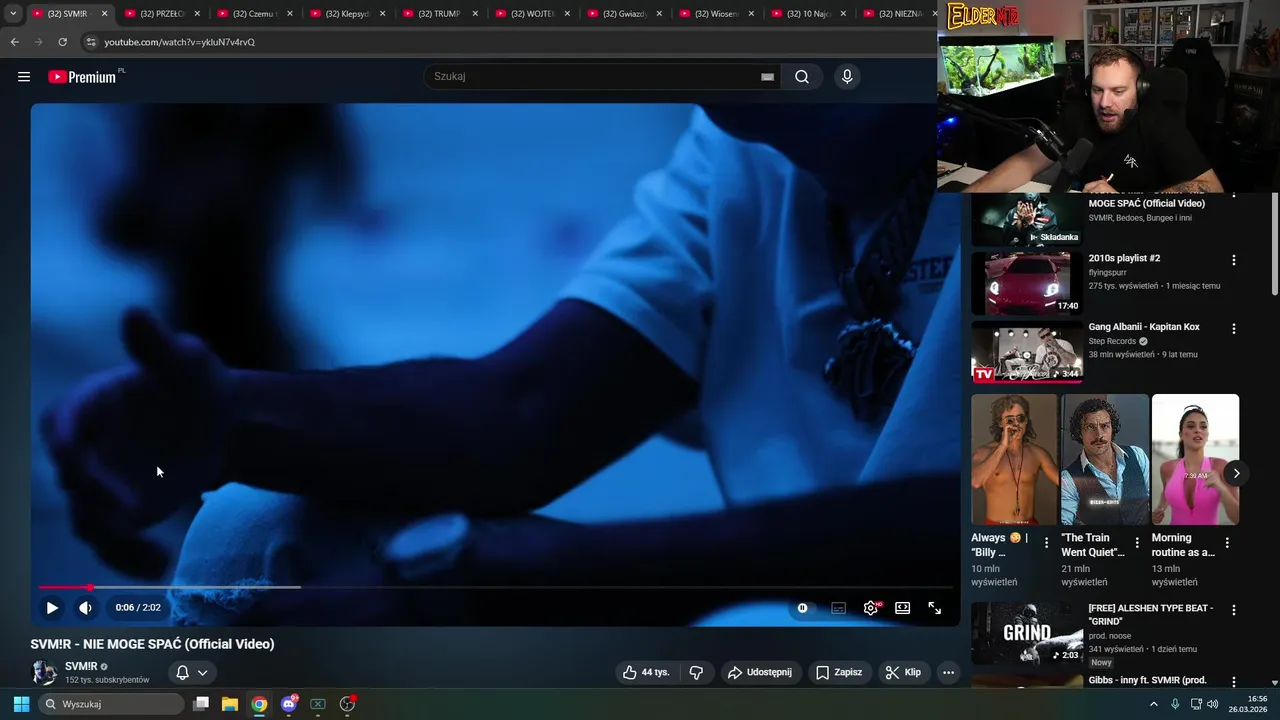Open the Always Billy short
The height and width of the screenshot is (720, 1280).
tap(1014, 459)
